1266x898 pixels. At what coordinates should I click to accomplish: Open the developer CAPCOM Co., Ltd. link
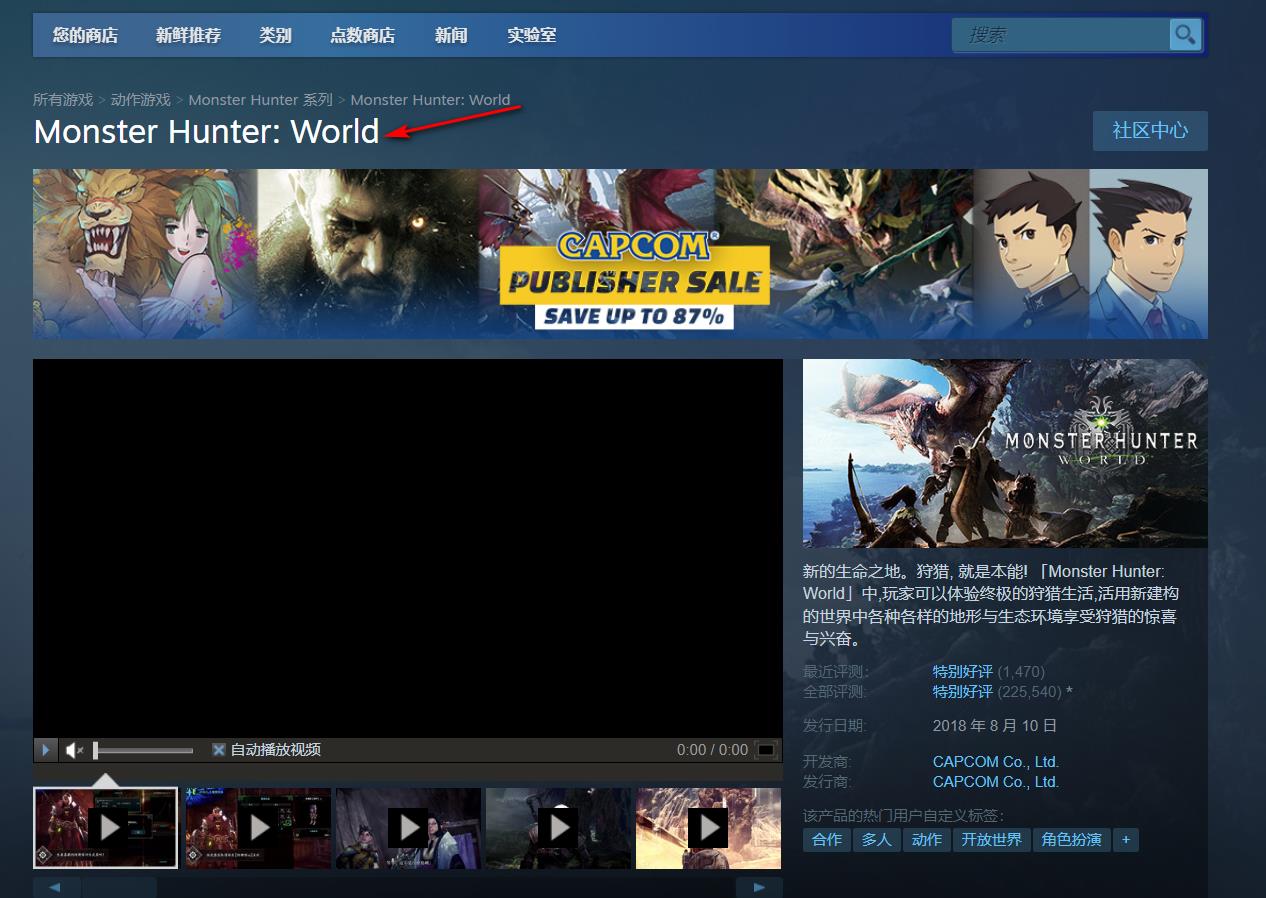pyautogui.click(x=996, y=762)
